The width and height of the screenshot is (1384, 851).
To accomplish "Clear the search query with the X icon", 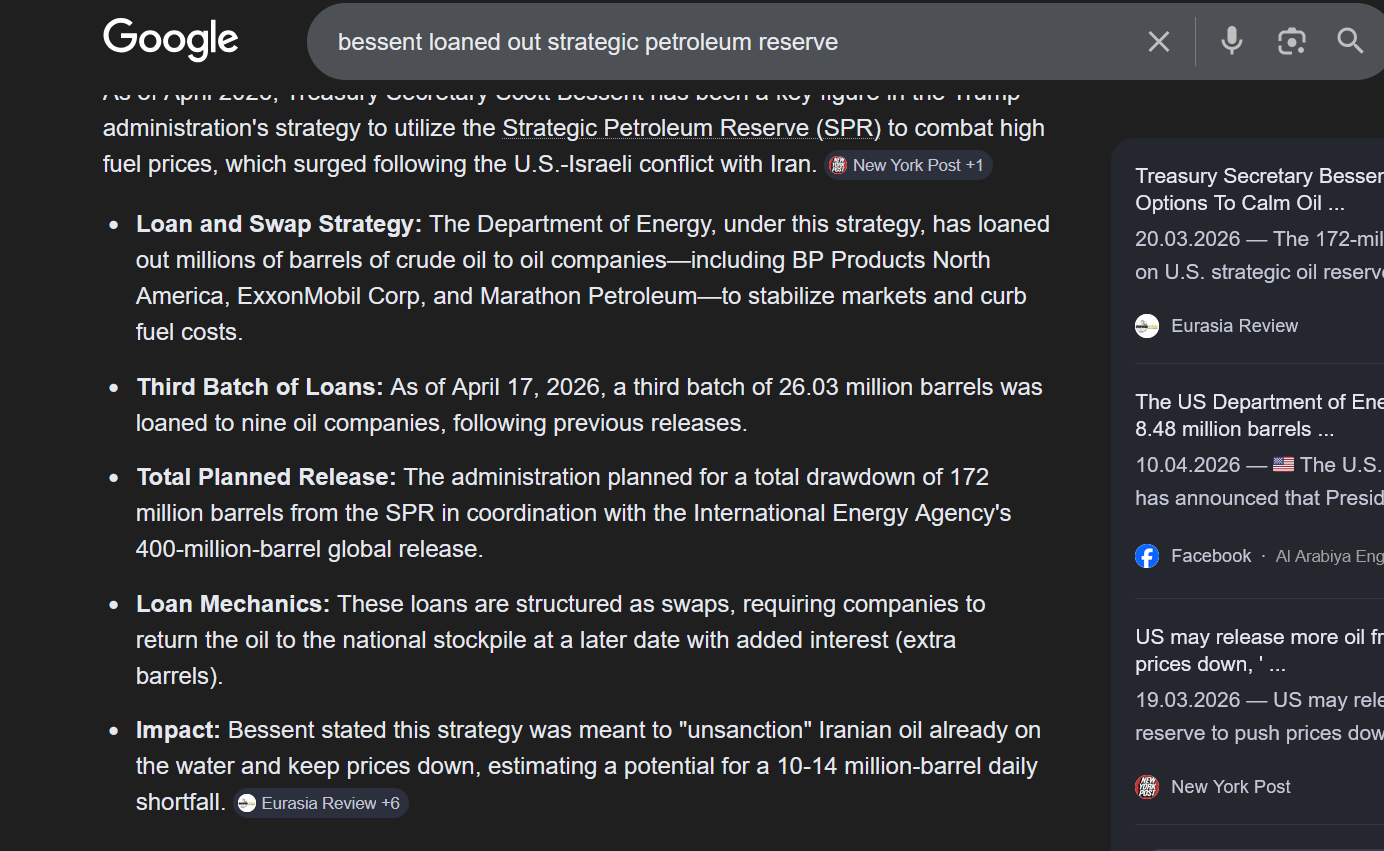I will [x=1158, y=41].
